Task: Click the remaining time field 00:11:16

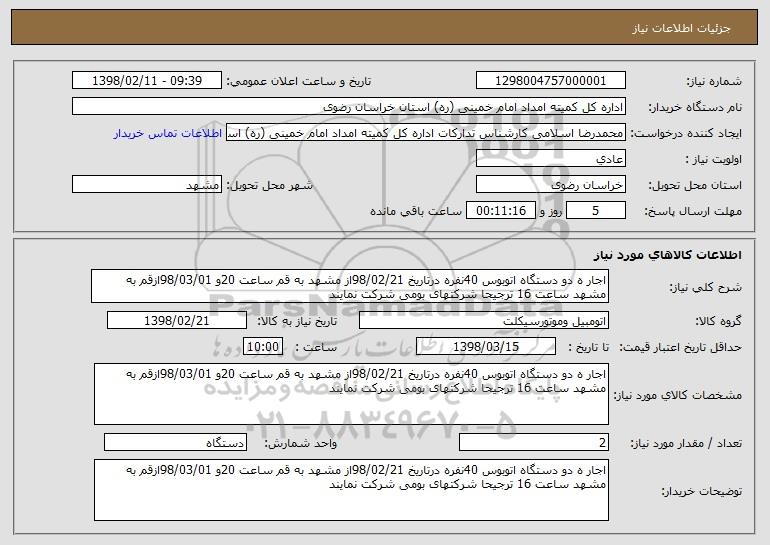Action: click(x=500, y=211)
